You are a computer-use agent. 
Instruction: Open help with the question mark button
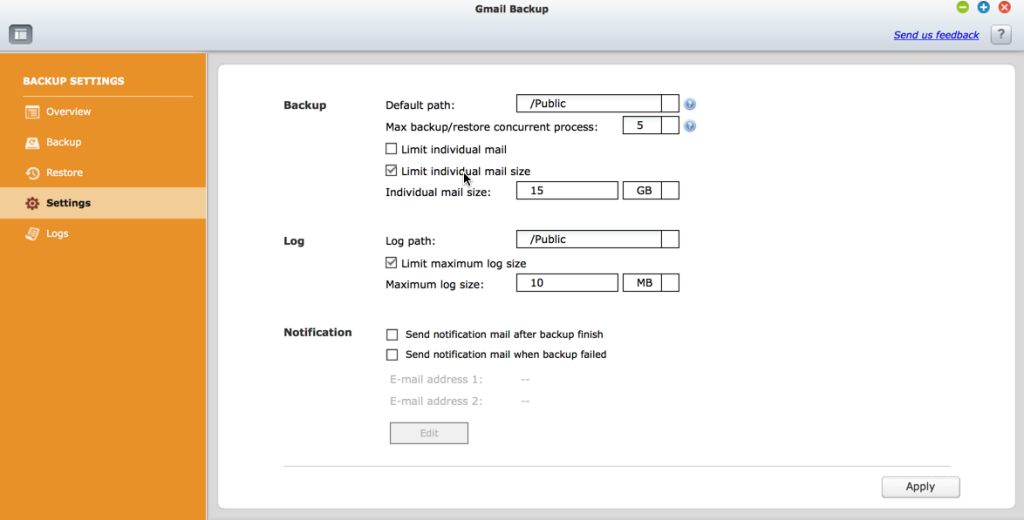1001,35
